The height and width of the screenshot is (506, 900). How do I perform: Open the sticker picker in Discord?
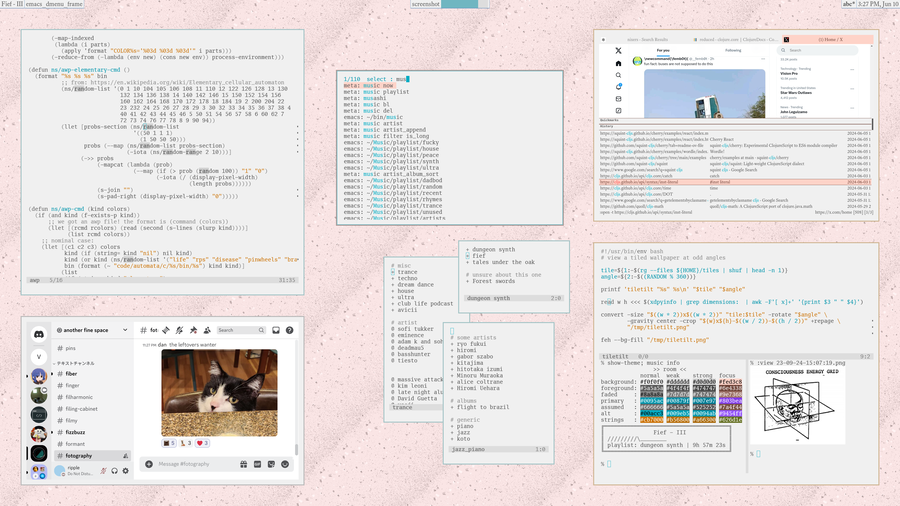pos(271,464)
